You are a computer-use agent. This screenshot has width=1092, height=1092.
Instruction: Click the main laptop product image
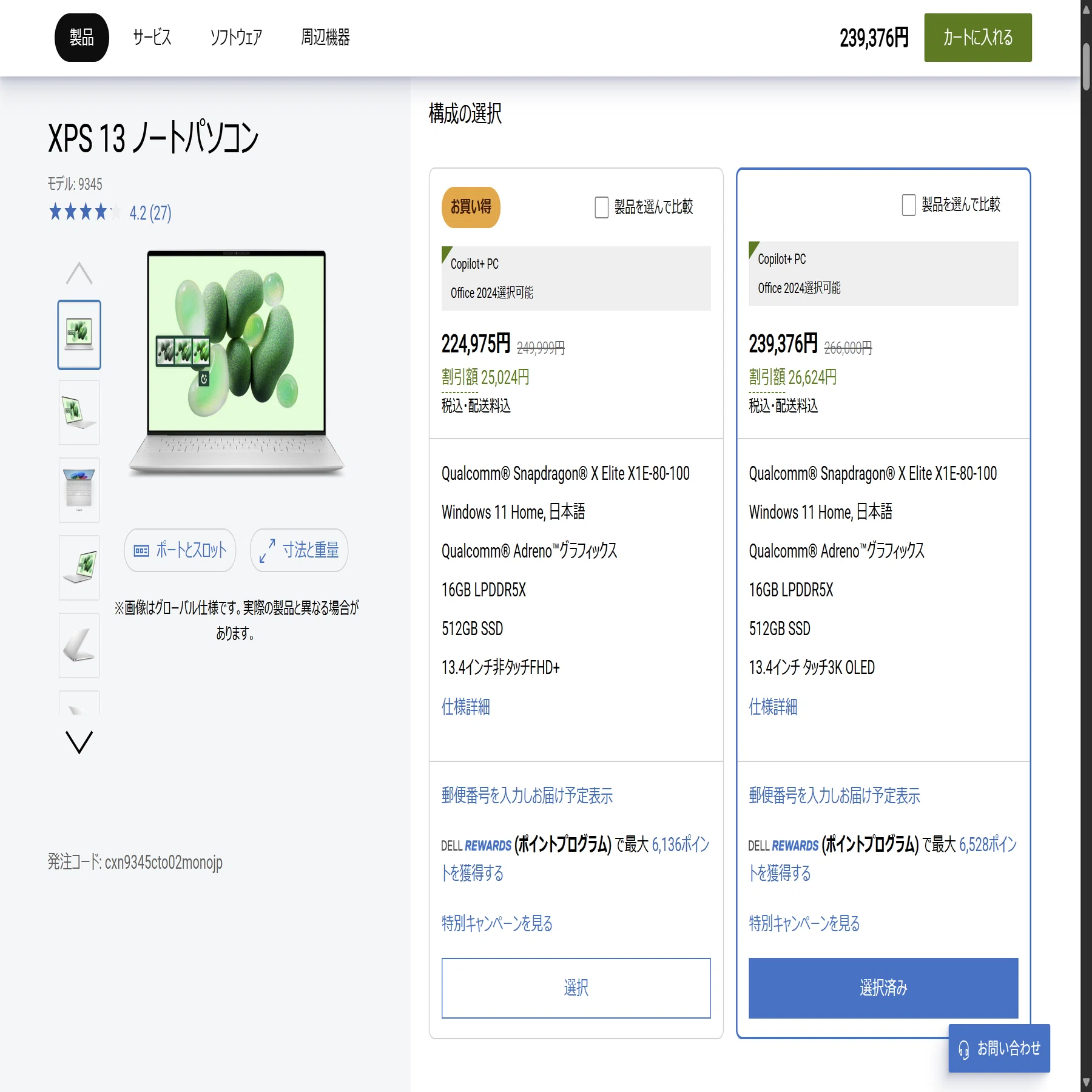tap(237, 363)
